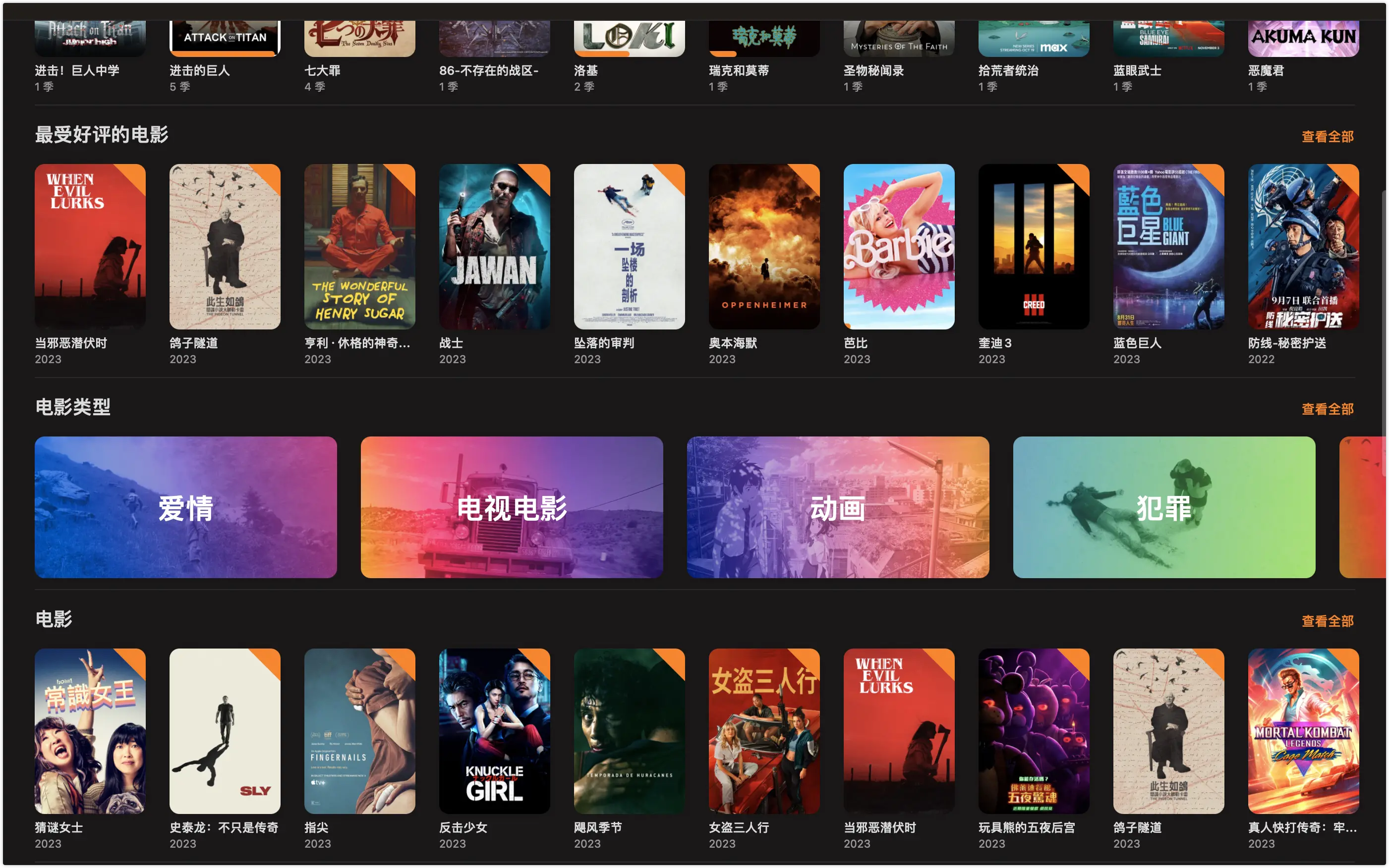Open the Mortal Kombat Legends poster
The image size is (1389, 868).
[x=1303, y=731]
